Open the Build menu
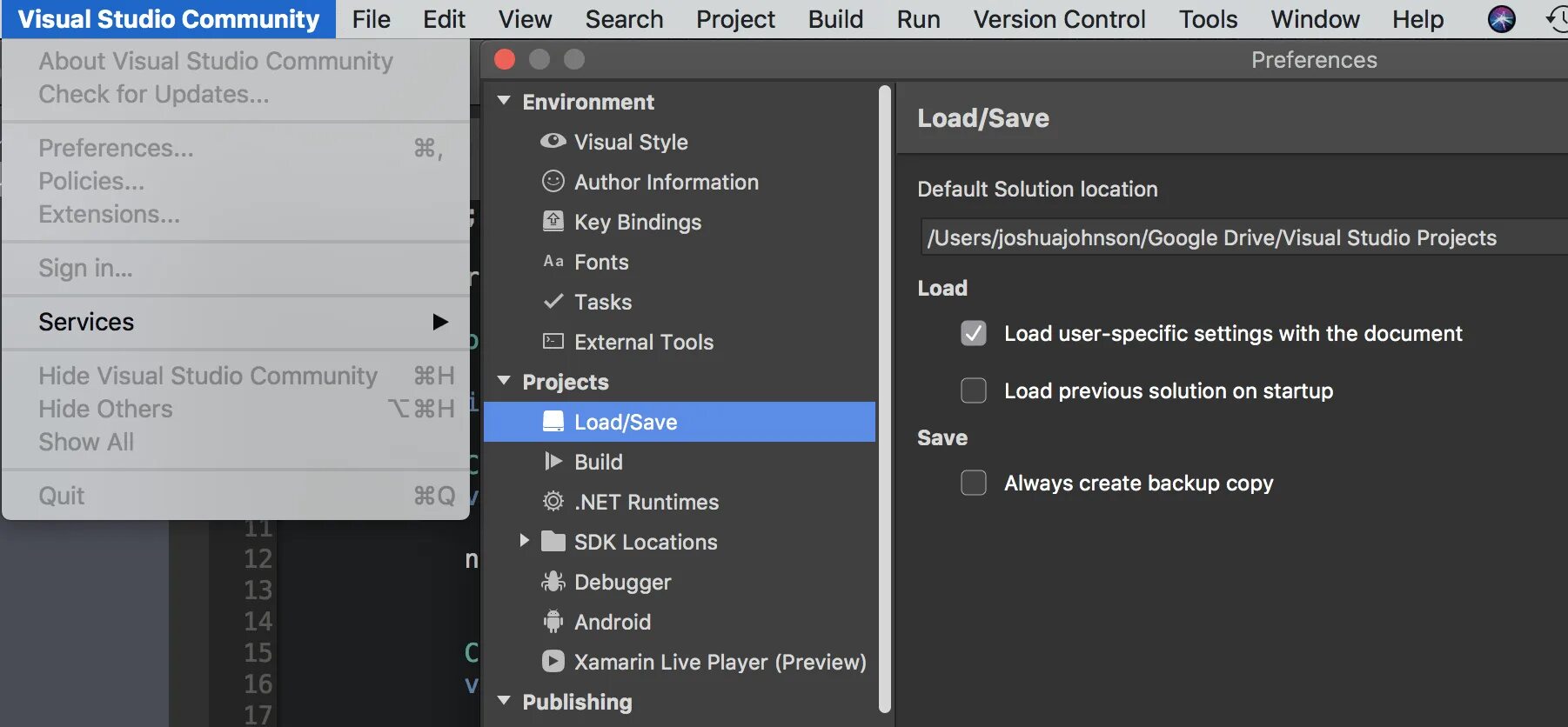Screen dimensions: 1568x727 tap(835, 19)
